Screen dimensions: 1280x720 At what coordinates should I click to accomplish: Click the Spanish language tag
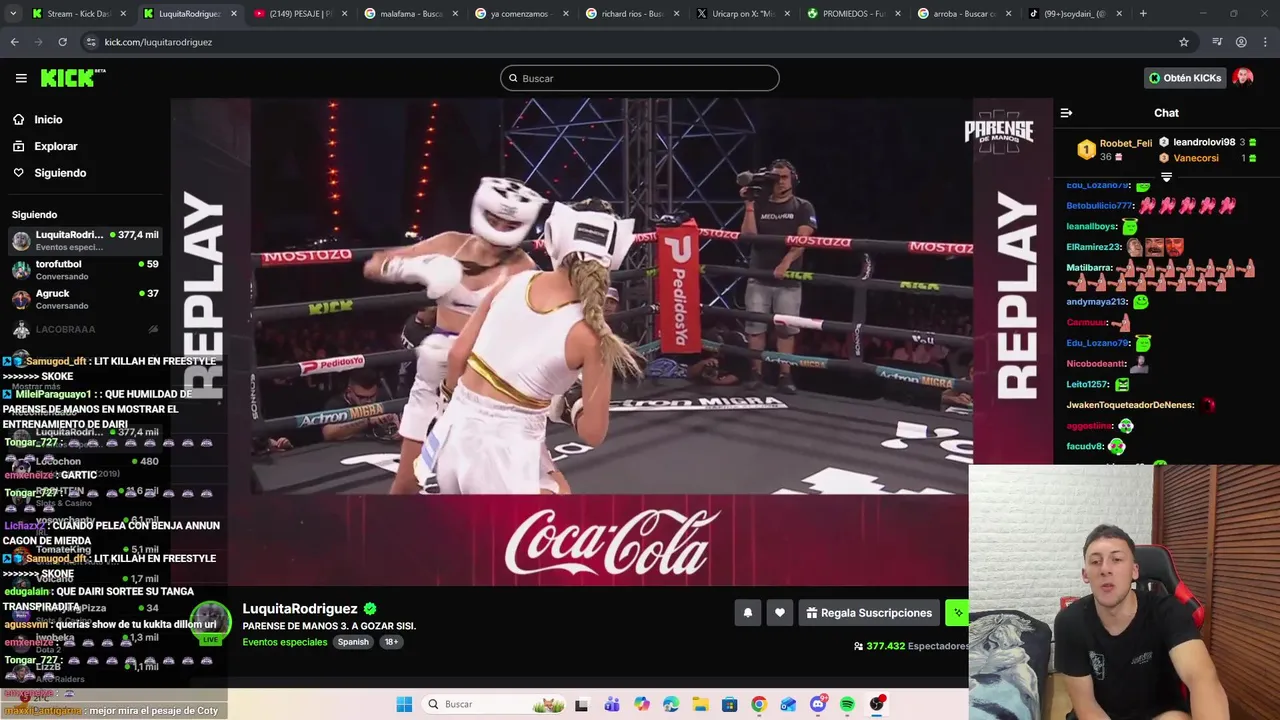pyautogui.click(x=353, y=642)
